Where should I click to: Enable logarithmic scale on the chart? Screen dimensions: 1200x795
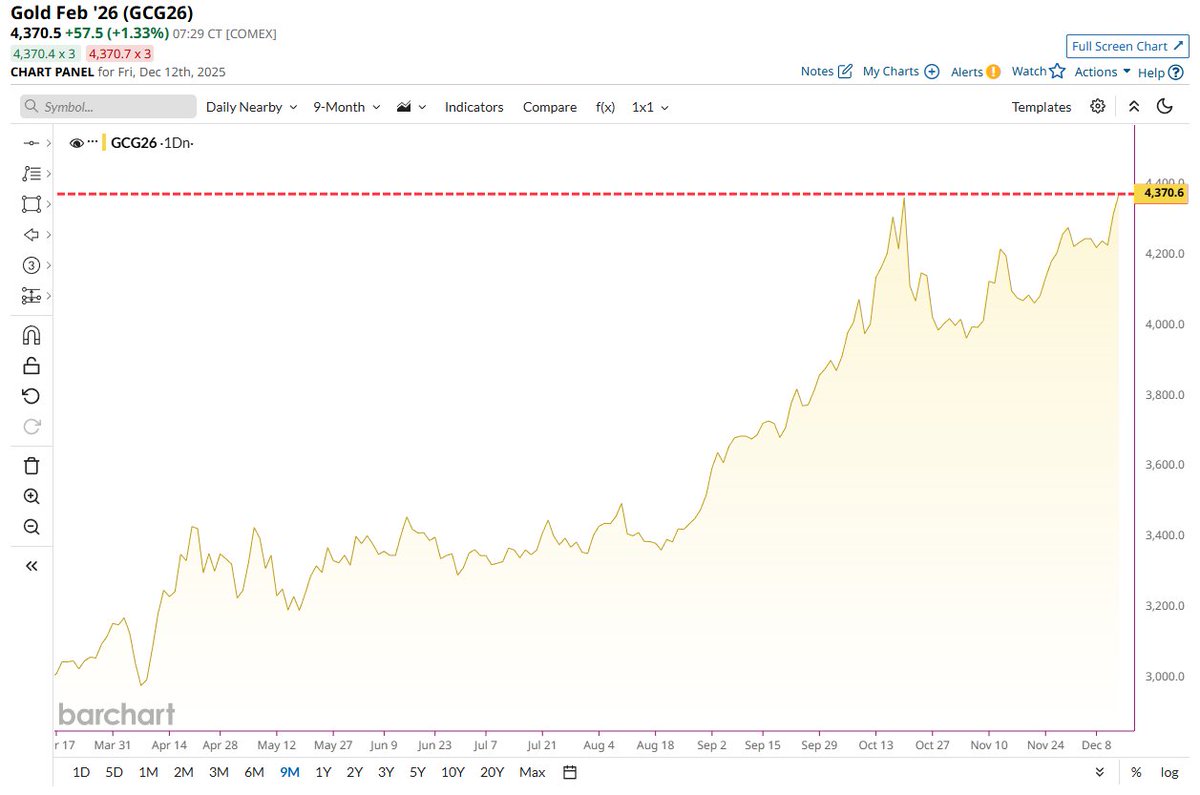tap(1168, 772)
